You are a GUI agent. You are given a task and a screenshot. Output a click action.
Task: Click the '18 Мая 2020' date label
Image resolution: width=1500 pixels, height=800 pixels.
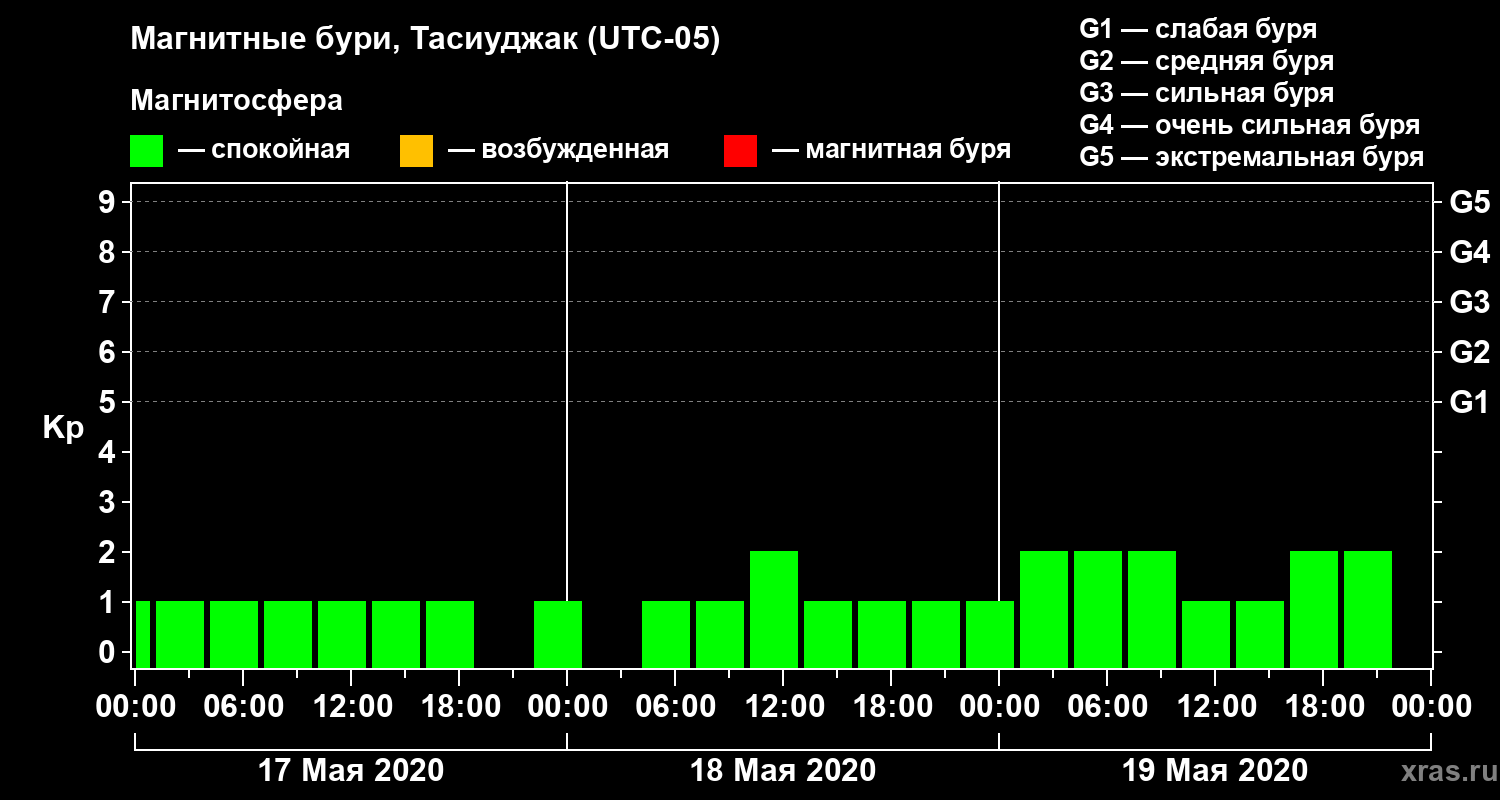point(783,771)
